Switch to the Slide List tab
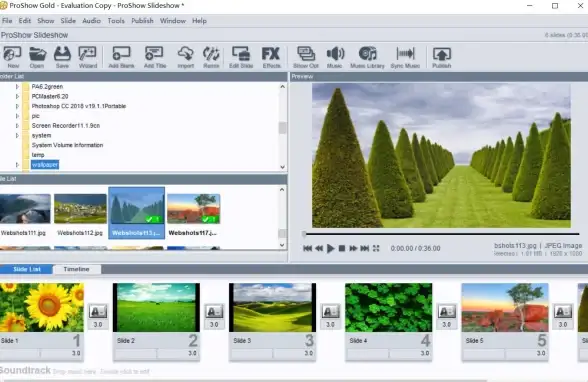Screen dimensions: 588x382 pos(26,269)
